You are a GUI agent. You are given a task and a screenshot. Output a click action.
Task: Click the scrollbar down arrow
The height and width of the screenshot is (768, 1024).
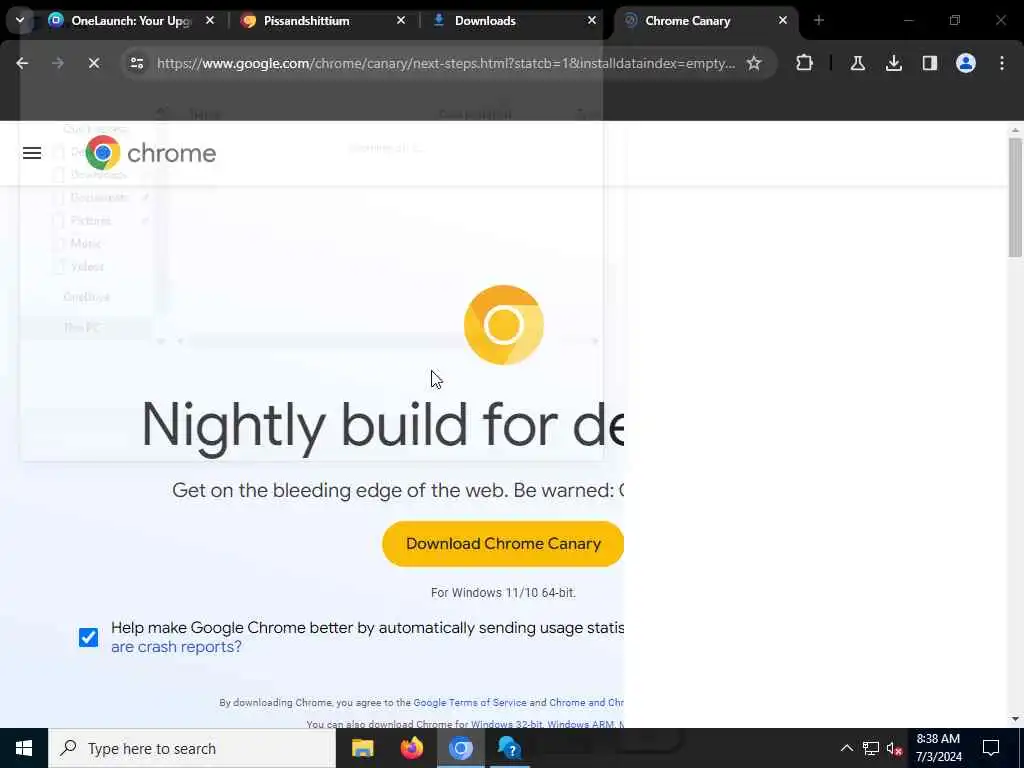[1015, 719]
